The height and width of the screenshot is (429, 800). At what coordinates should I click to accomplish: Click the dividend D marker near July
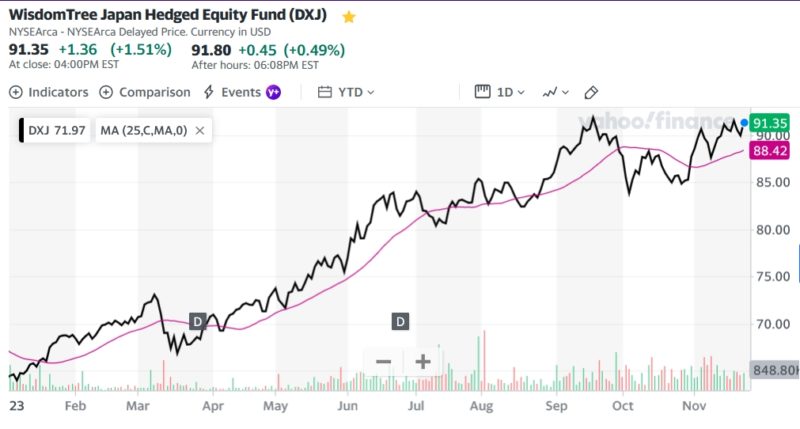[400, 321]
